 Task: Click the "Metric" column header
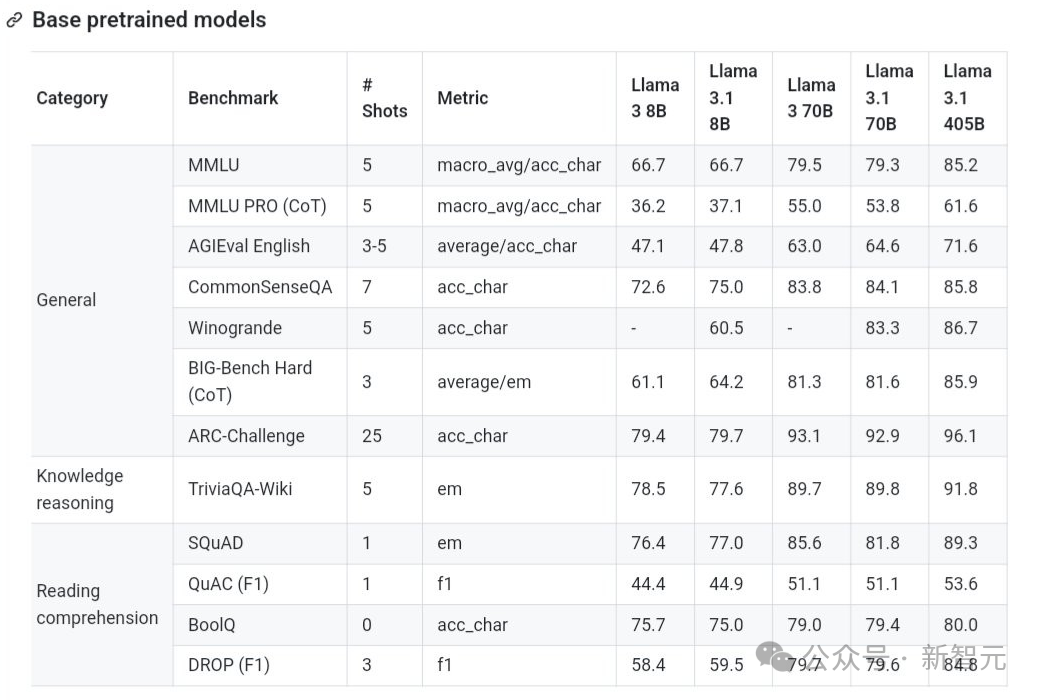[x=462, y=98]
